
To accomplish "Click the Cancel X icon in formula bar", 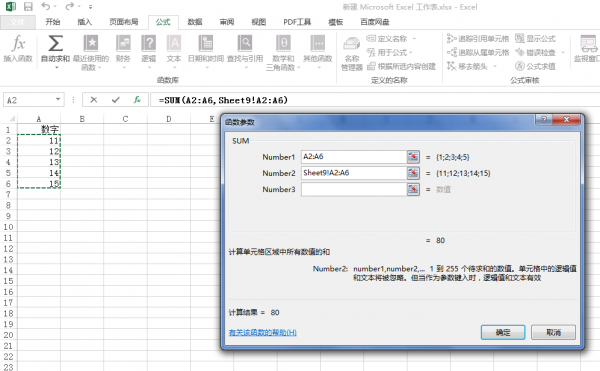I will (x=94, y=100).
